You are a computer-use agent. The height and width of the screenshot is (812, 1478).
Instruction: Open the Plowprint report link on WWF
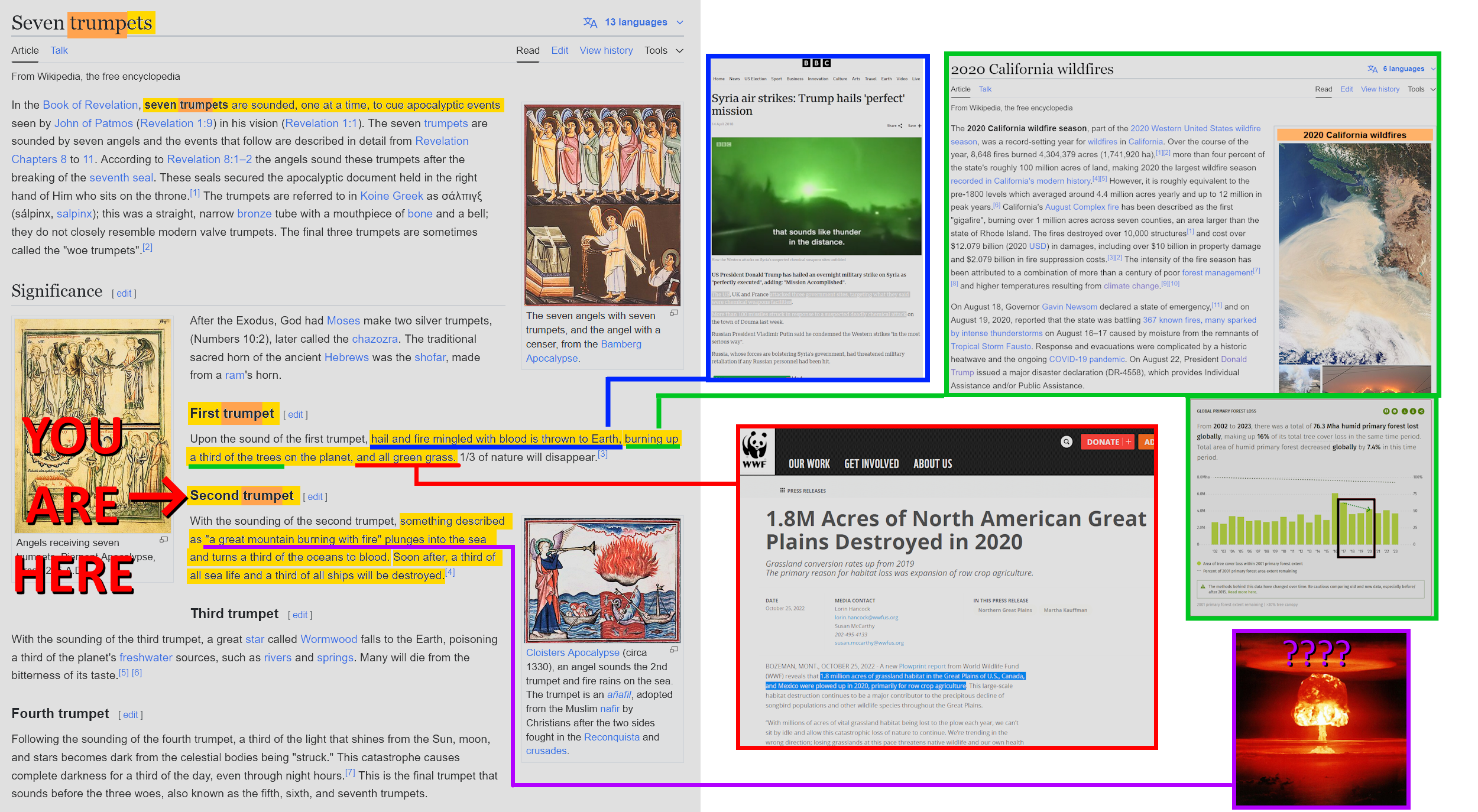pos(922,666)
